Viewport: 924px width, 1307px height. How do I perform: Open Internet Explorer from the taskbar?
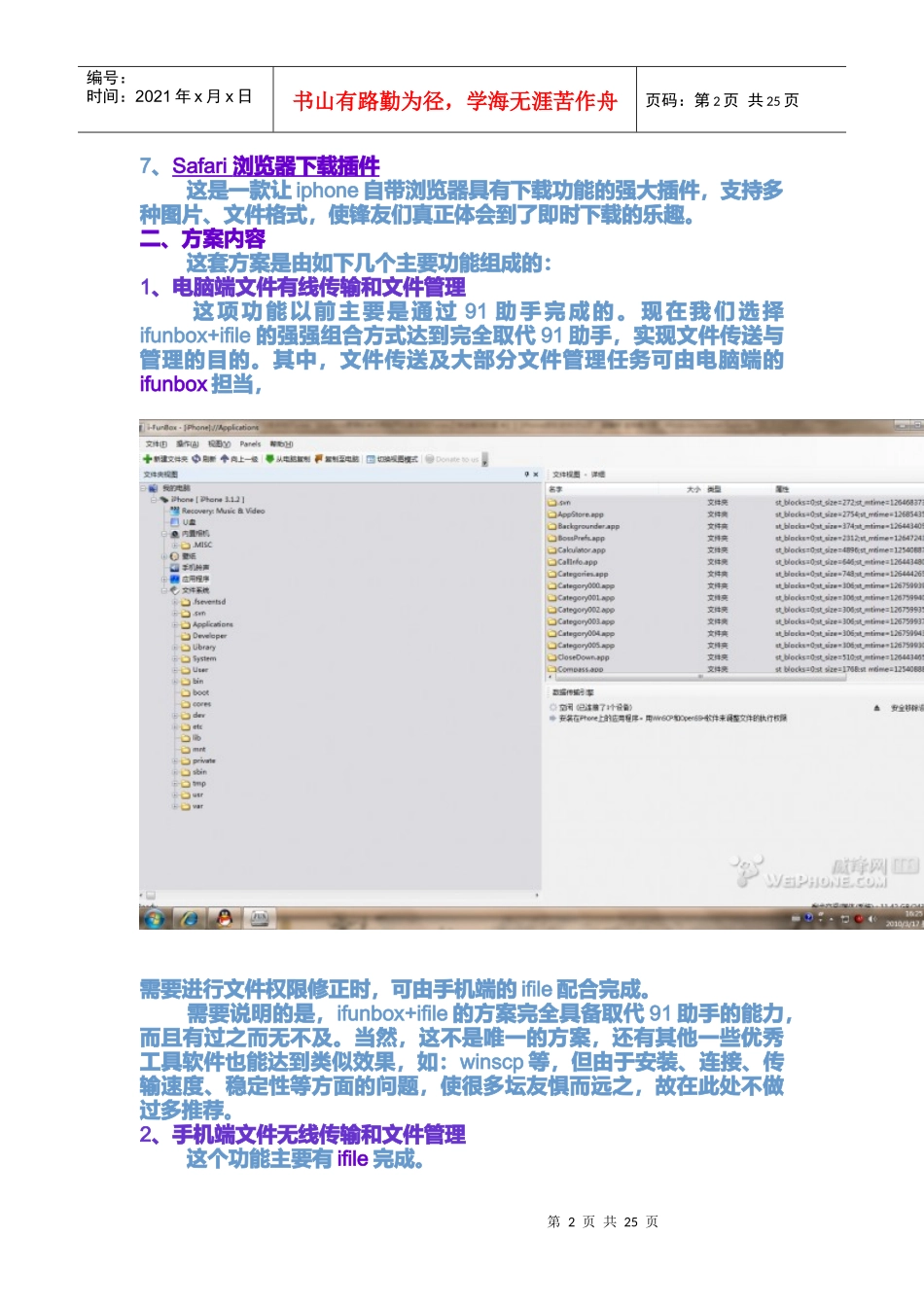190,917
